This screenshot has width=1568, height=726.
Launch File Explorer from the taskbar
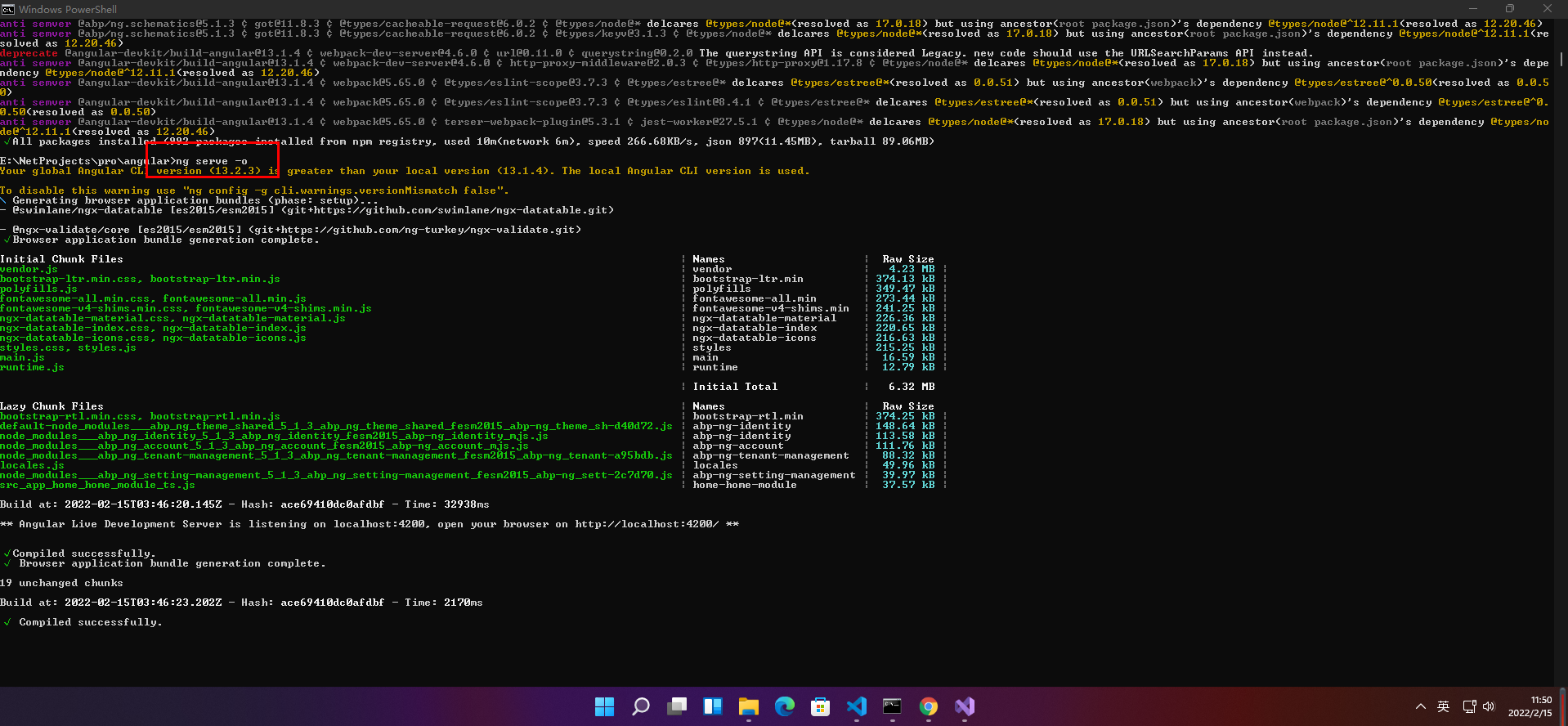tap(749, 706)
